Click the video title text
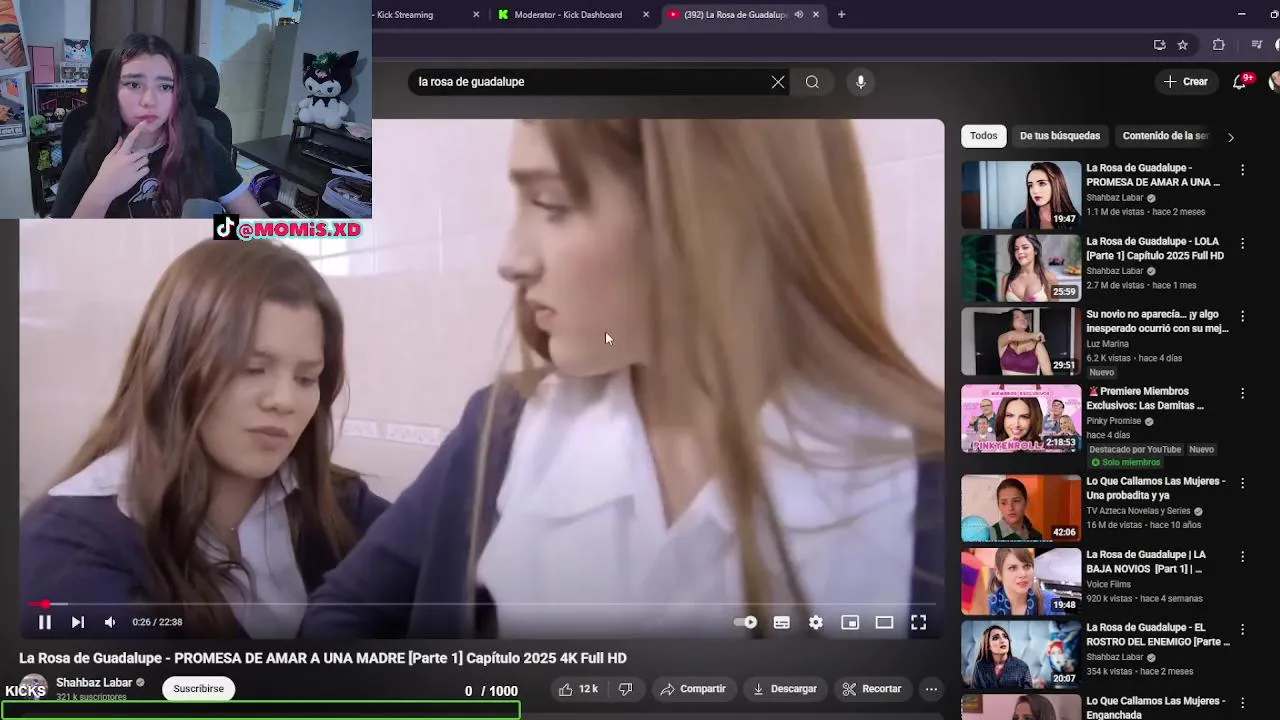The width and height of the screenshot is (1280, 720). pyautogui.click(x=323, y=658)
